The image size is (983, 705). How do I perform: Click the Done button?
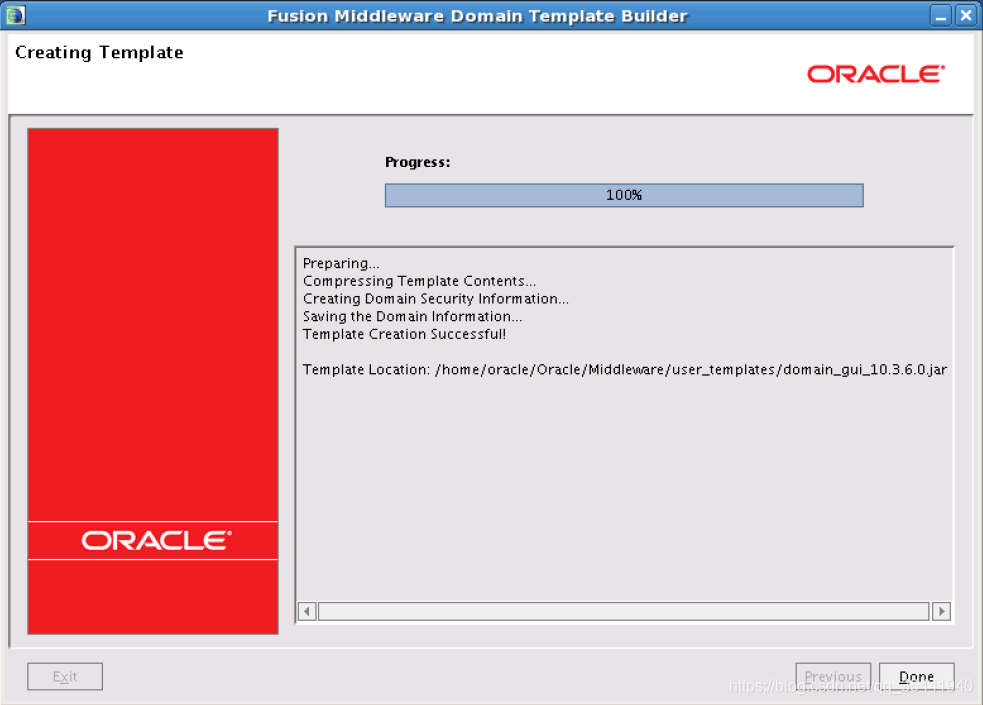click(x=917, y=676)
